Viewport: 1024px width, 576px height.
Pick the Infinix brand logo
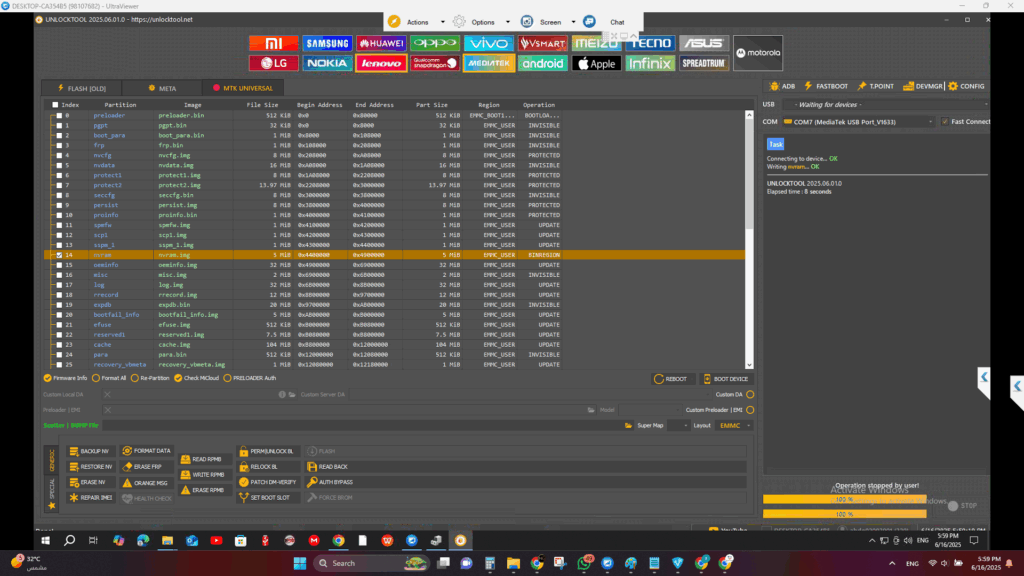[650, 63]
